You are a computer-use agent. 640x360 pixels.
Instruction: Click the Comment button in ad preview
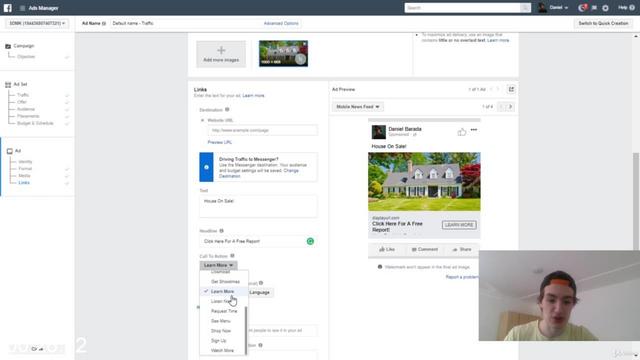point(424,249)
